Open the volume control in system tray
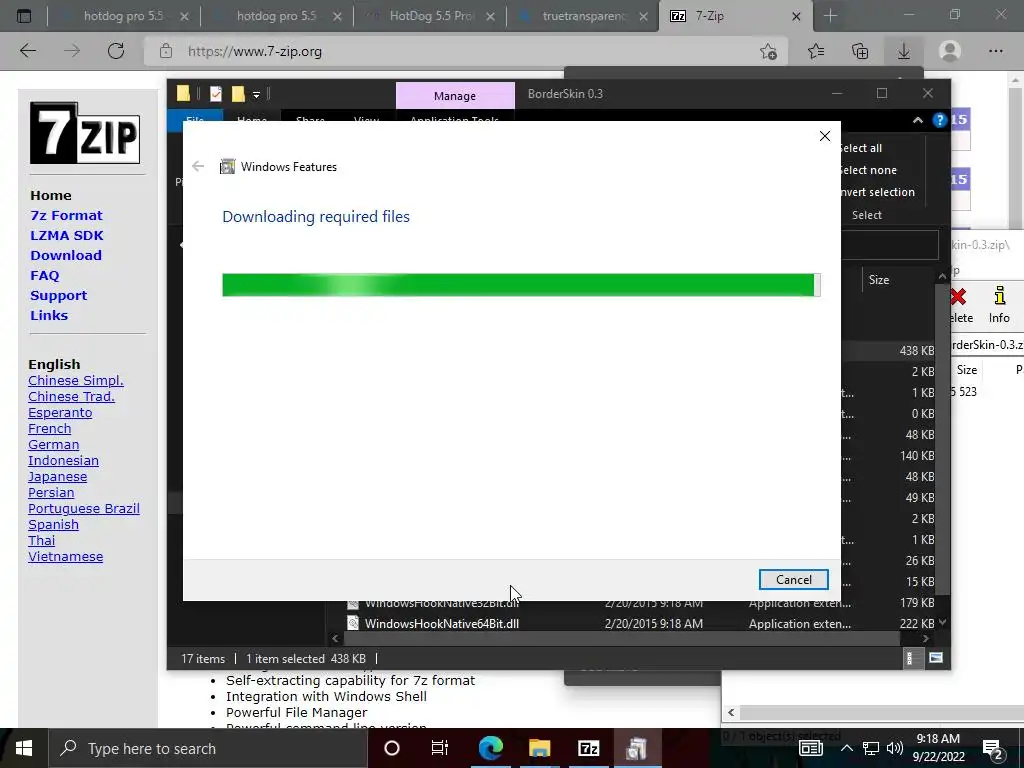The image size is (1024, 768). pyautogui.click(x=895, y=748)
